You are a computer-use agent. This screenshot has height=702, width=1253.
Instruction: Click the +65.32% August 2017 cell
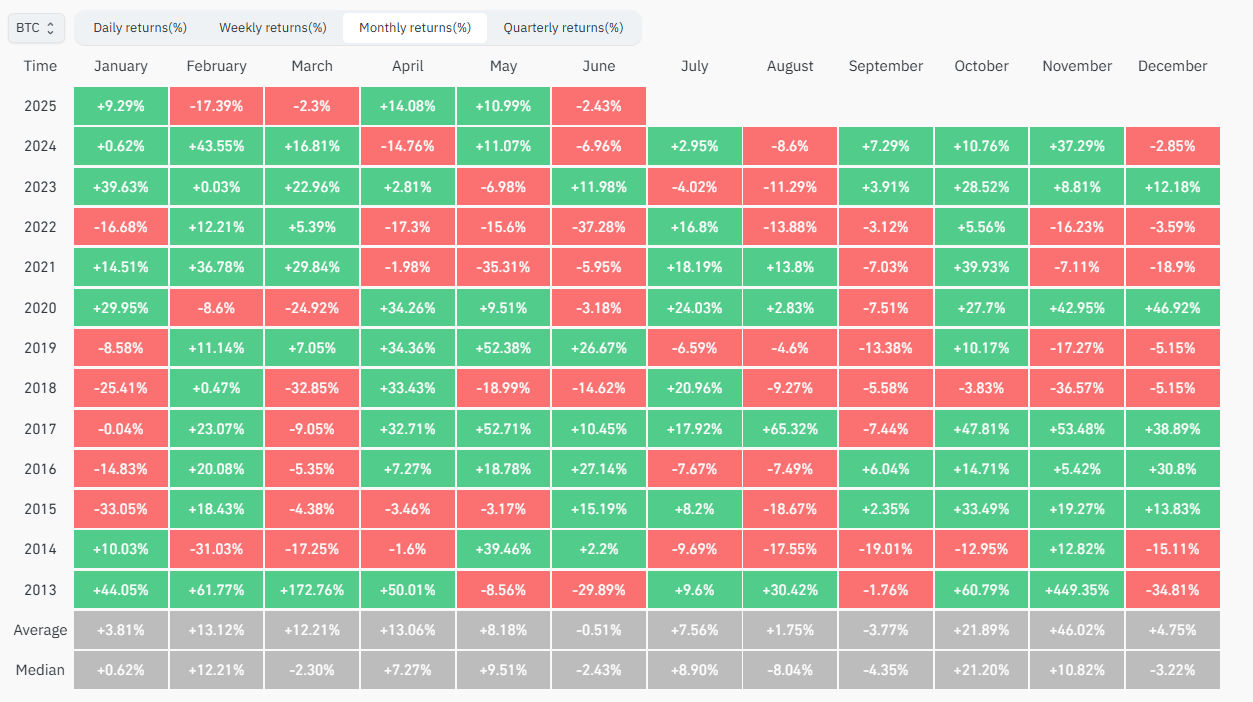tap(789, 428)
